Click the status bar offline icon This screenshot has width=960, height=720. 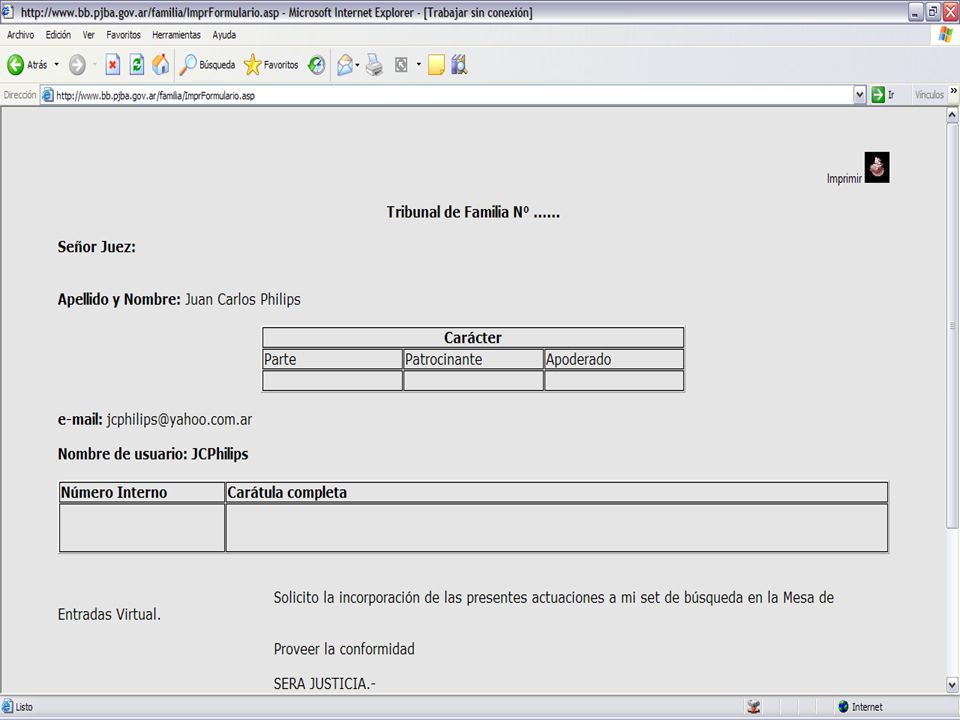coord(754,707)
